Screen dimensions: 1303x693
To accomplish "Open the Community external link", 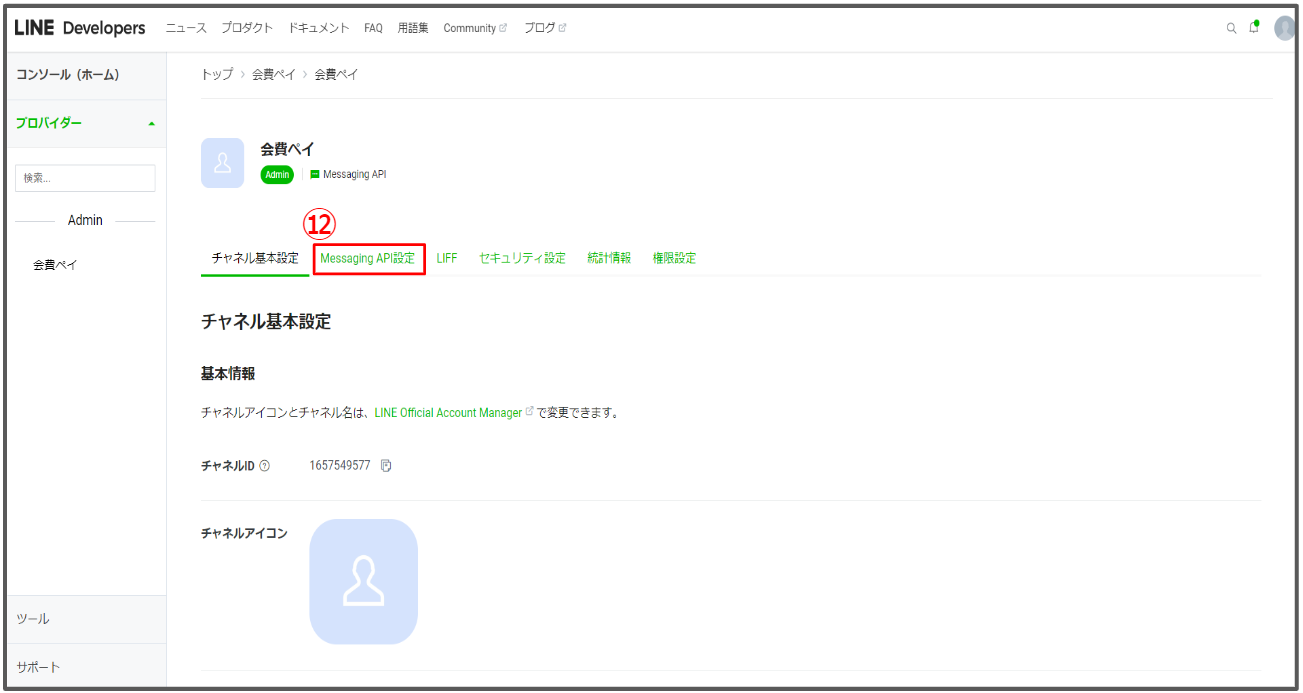I will click(x=475, y=28).
